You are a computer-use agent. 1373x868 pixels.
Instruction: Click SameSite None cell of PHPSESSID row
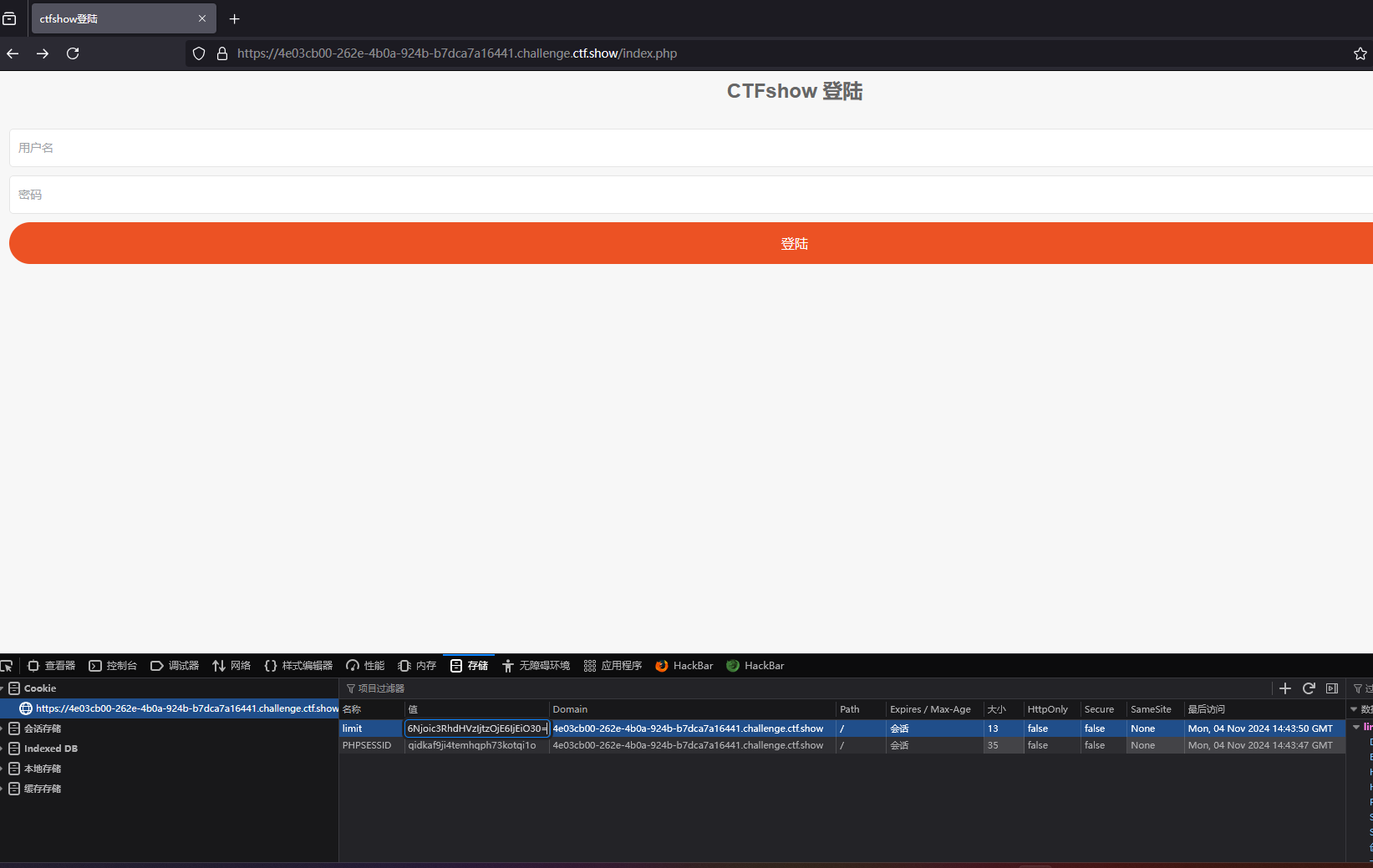point(1156,745)
